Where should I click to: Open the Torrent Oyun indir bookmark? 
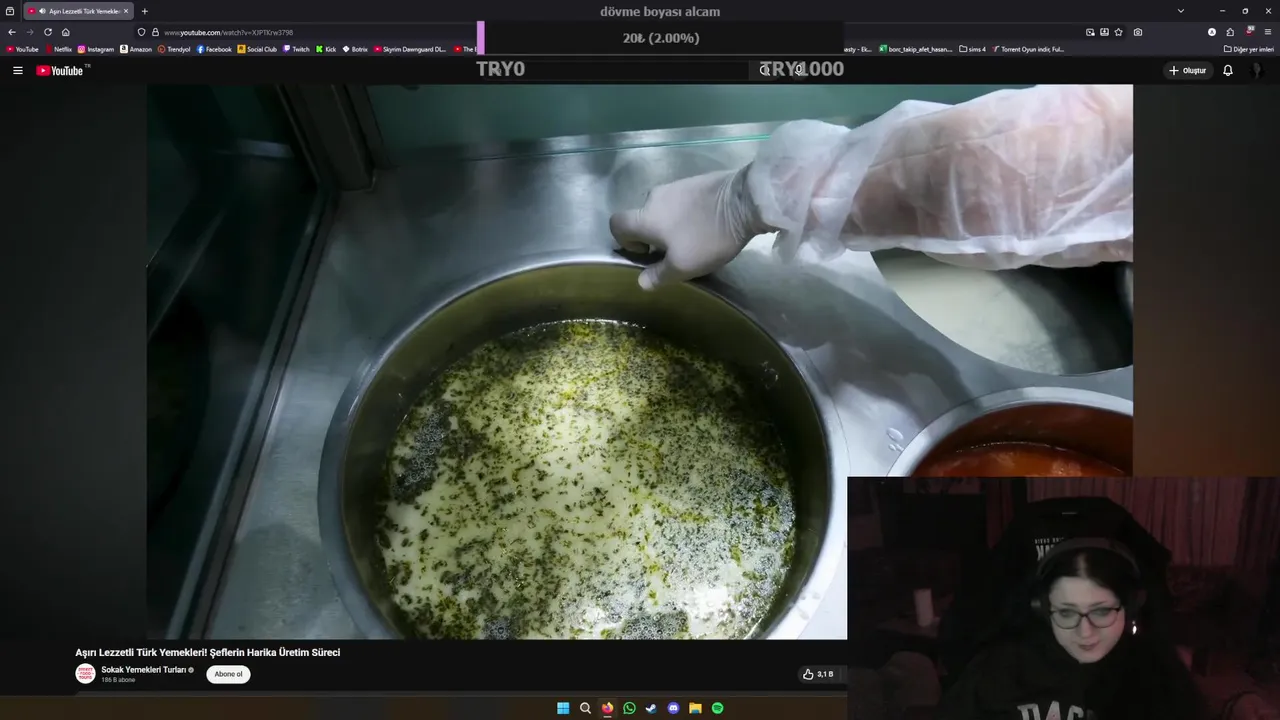pyautogui.click(x=1028, y=49)
